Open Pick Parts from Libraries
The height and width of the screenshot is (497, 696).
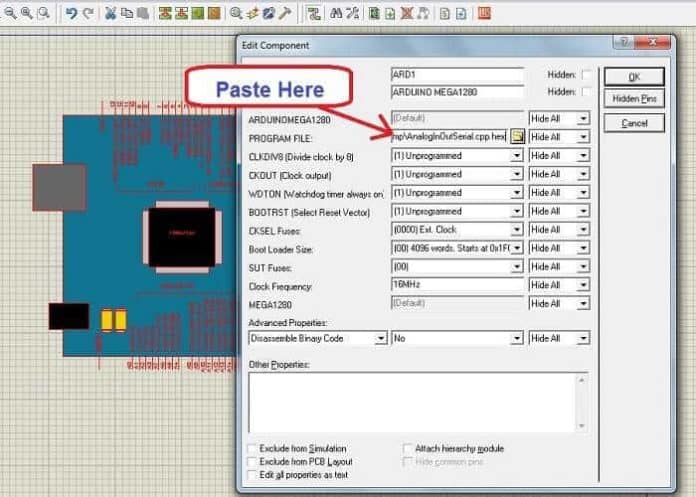(236, 13)
